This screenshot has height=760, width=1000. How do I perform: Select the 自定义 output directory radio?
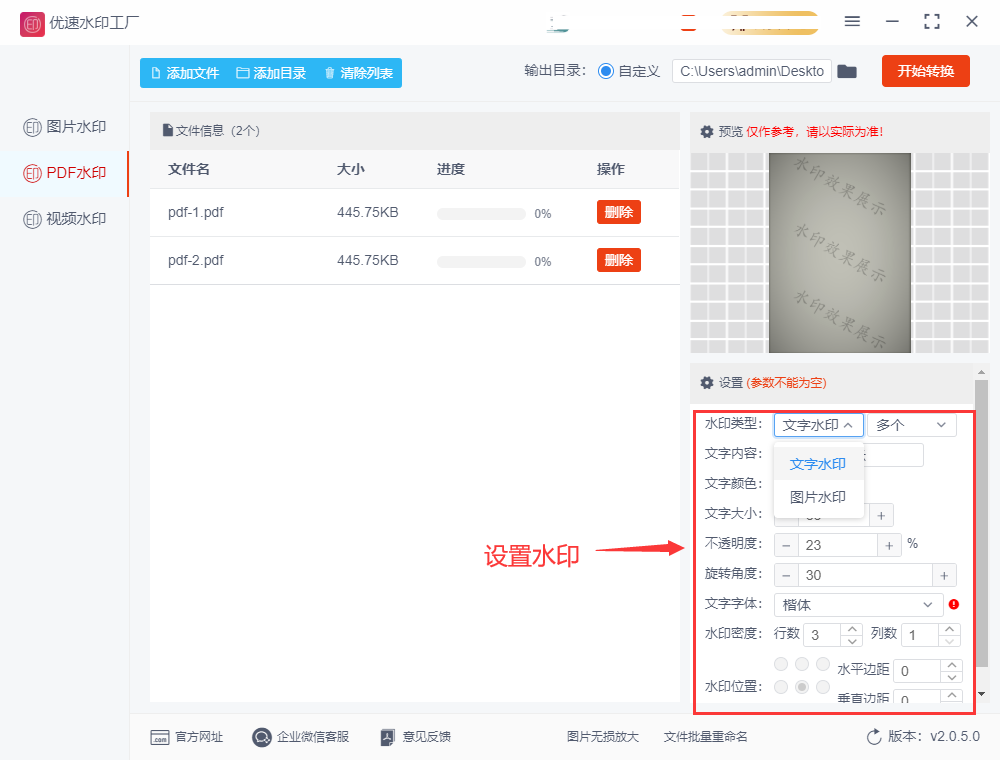[606, 71]
